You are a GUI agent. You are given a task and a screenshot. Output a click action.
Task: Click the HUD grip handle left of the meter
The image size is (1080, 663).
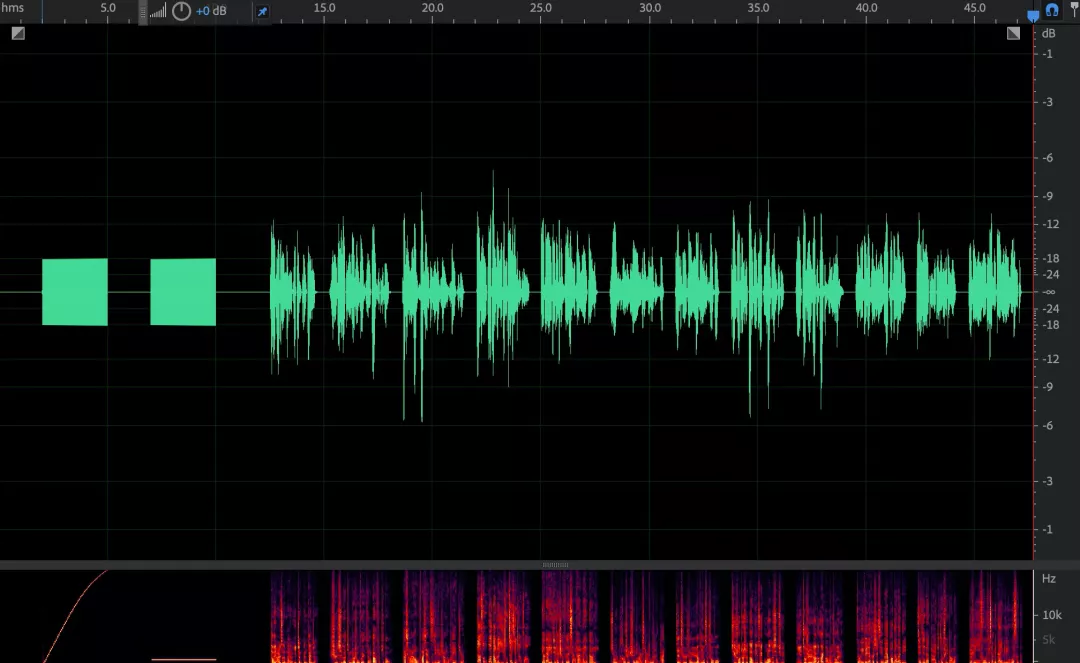(143, 12)
